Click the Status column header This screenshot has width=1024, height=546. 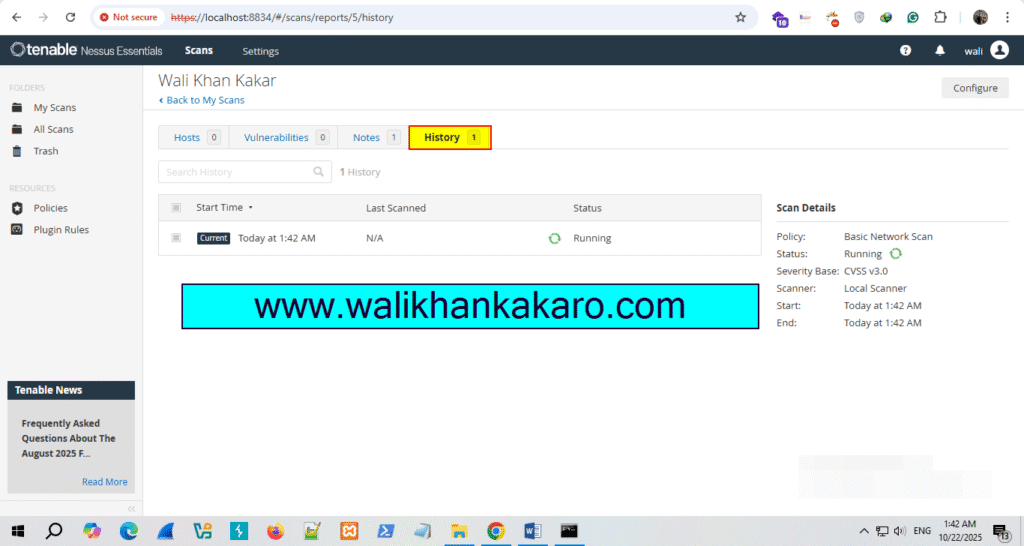(x=587, y=208)
